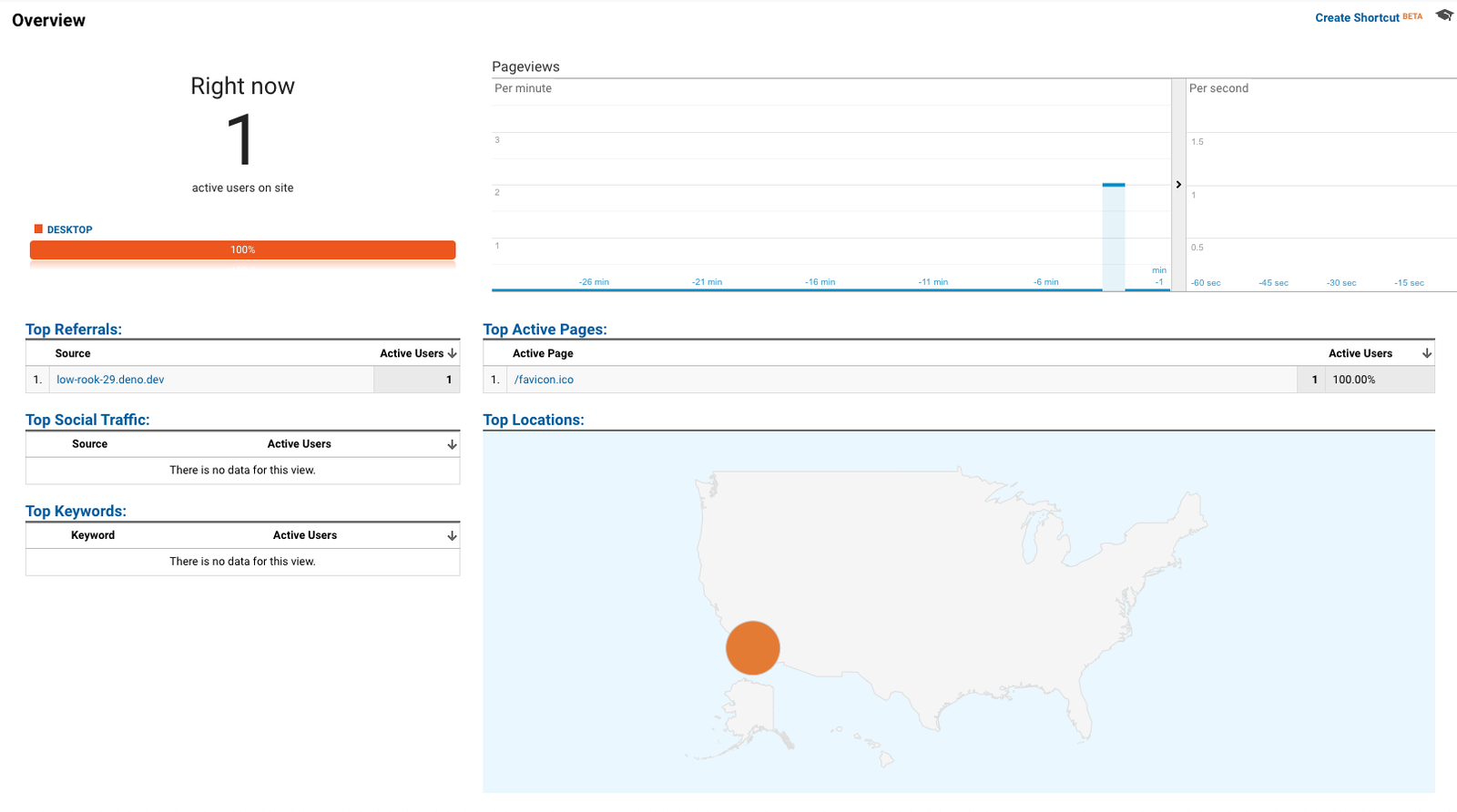Click the -6 min axis label
Viewport: 1457px width, 812px height.
click(x=1046, y=282)
